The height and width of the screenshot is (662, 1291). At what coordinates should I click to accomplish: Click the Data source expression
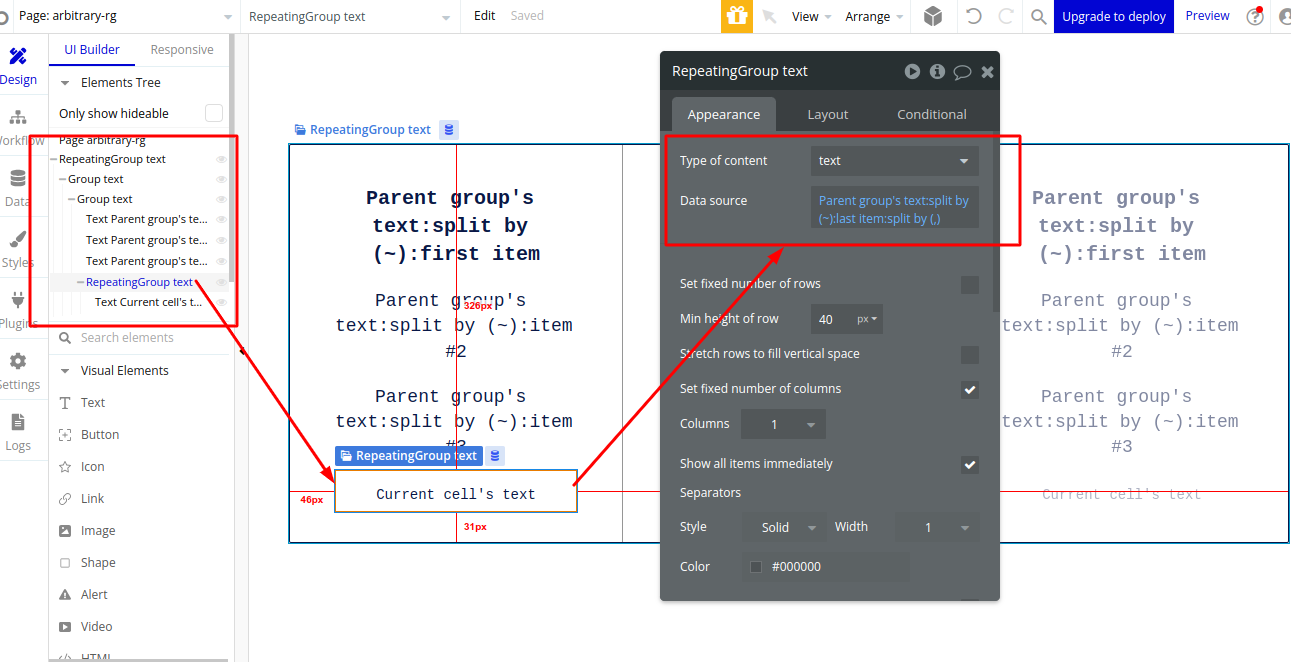[x=895, y=209]
